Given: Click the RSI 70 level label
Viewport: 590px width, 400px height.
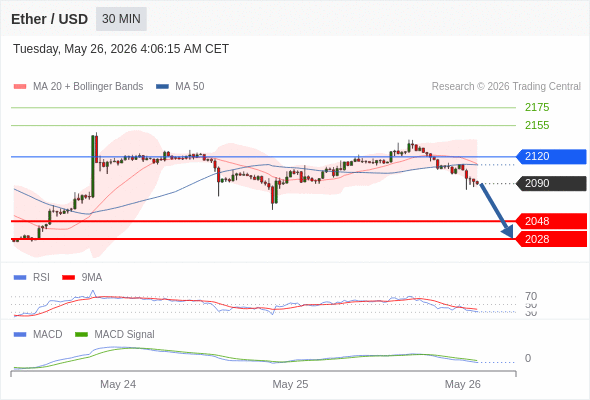Looking at the screenshot, I should click(x=531, y=296).
